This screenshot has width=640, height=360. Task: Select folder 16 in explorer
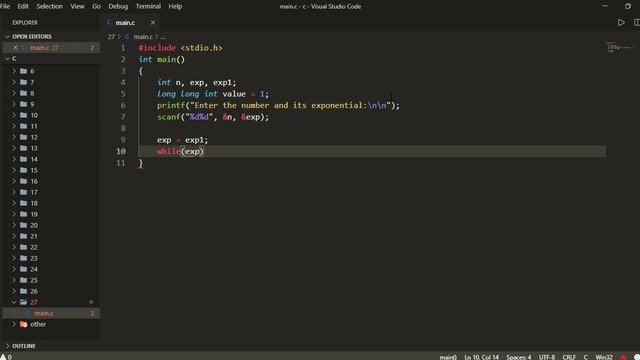[x=51, y=181]
